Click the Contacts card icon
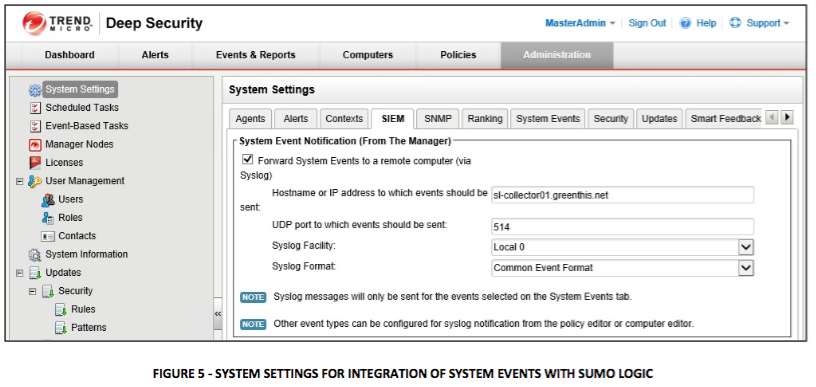The image size is (816, 387). (48, 236)
